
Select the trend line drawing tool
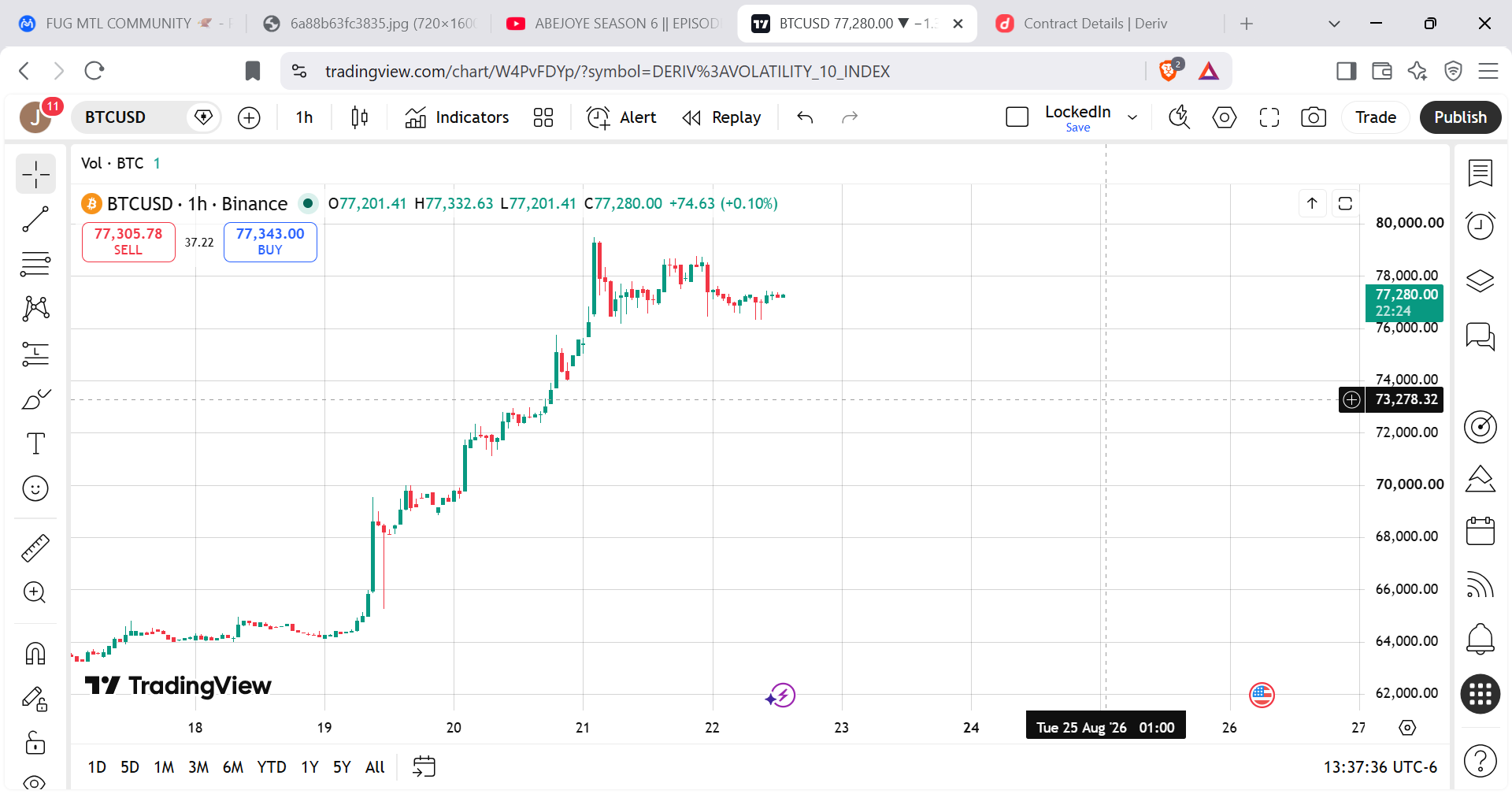(x=35, y=219)
